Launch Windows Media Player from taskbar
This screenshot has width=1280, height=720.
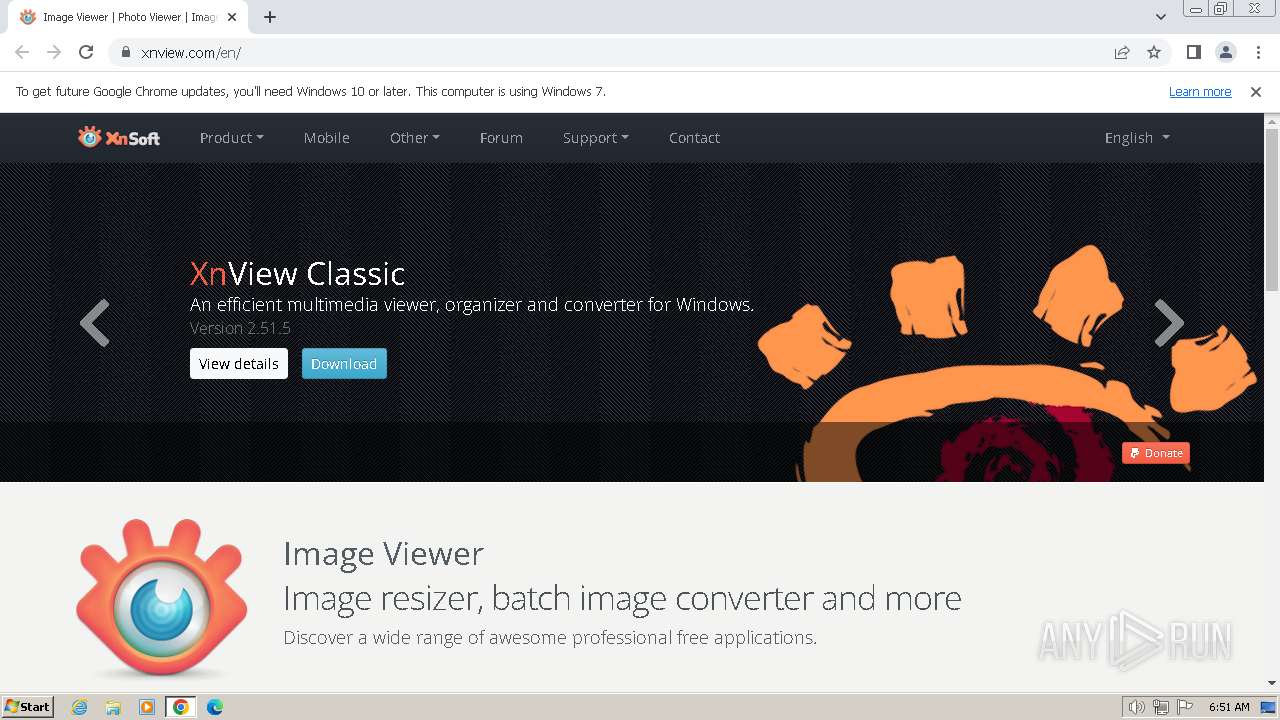click(x=147, y=707)
